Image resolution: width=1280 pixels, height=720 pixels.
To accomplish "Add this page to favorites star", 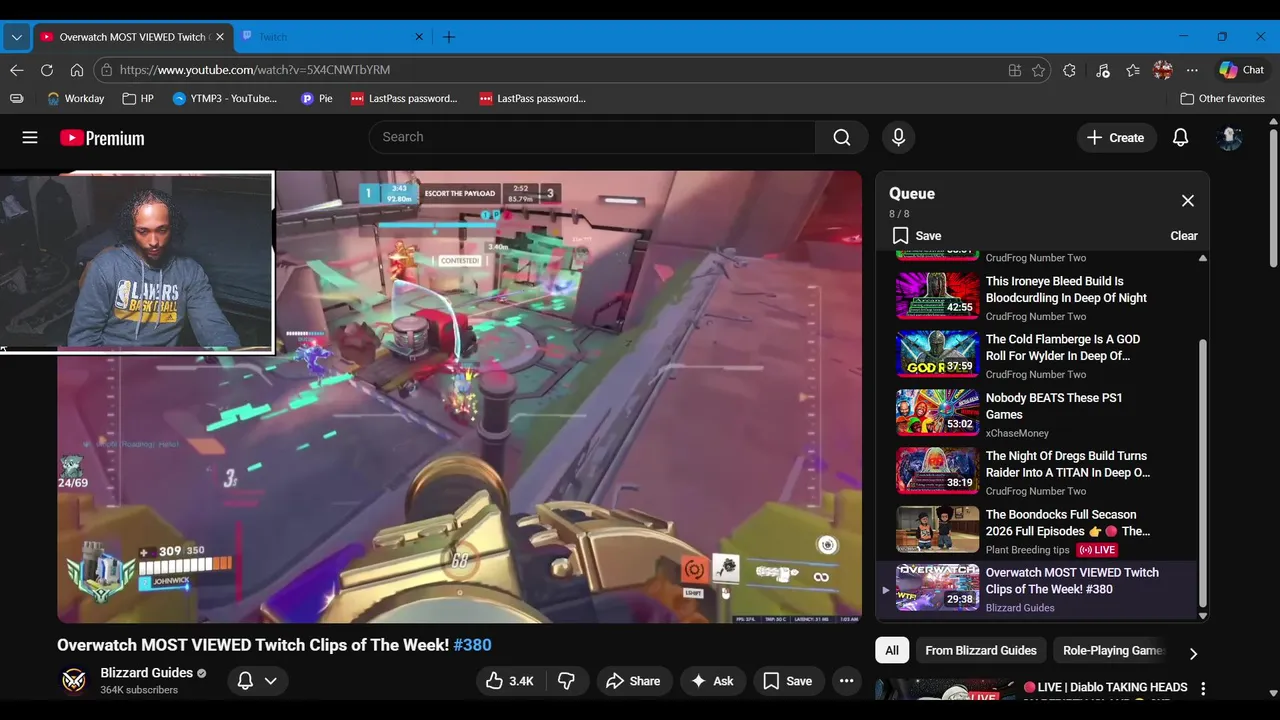I will pos(1039,70).
